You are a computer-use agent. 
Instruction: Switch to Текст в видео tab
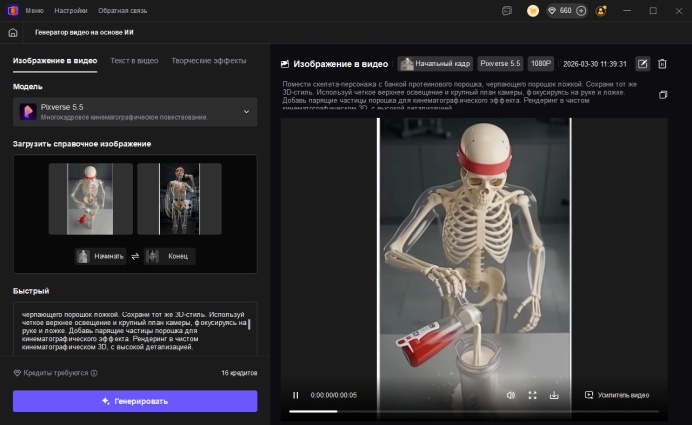coord(134,61)
